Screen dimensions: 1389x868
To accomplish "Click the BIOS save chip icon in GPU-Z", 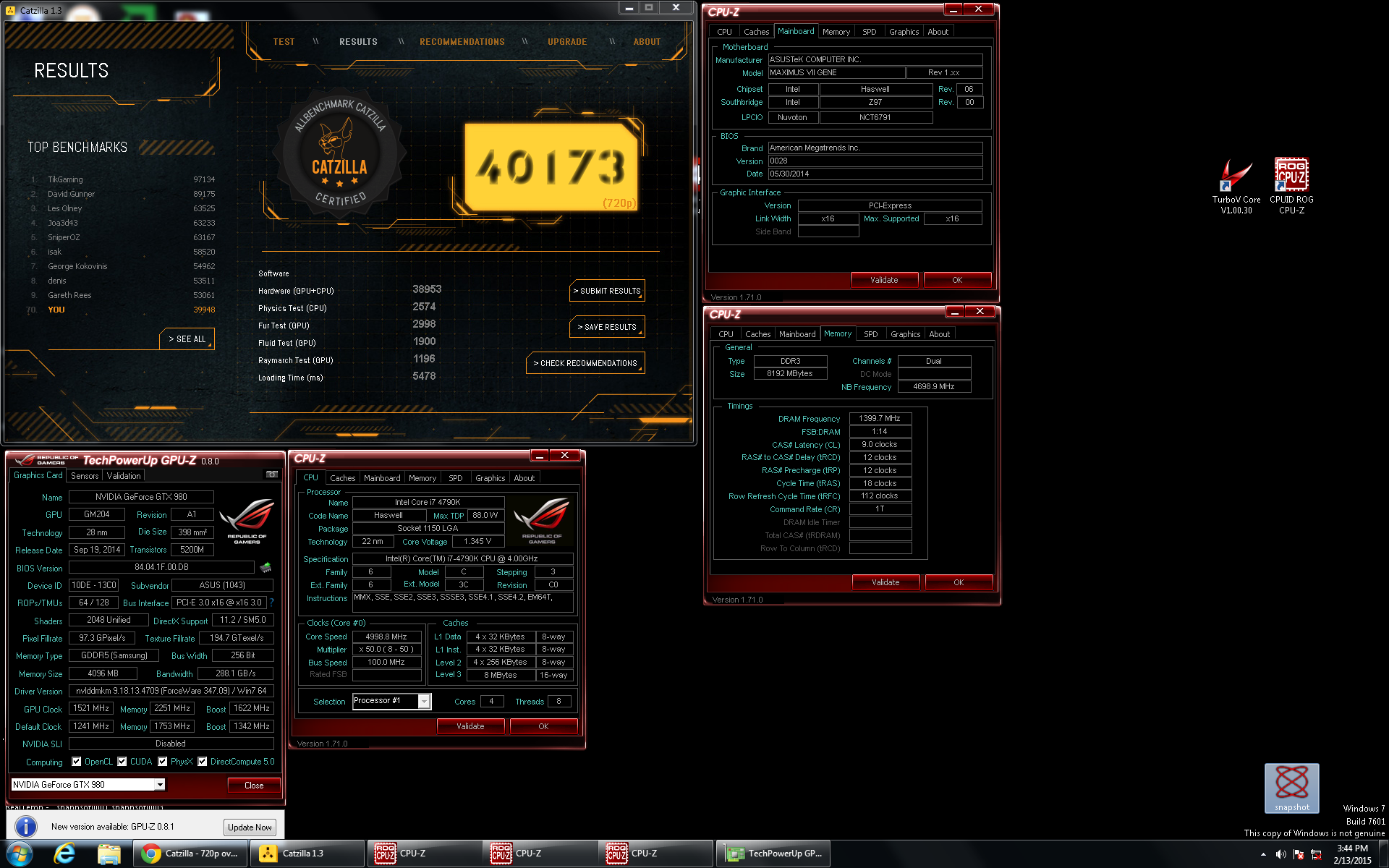I will [x=266, y=568].
